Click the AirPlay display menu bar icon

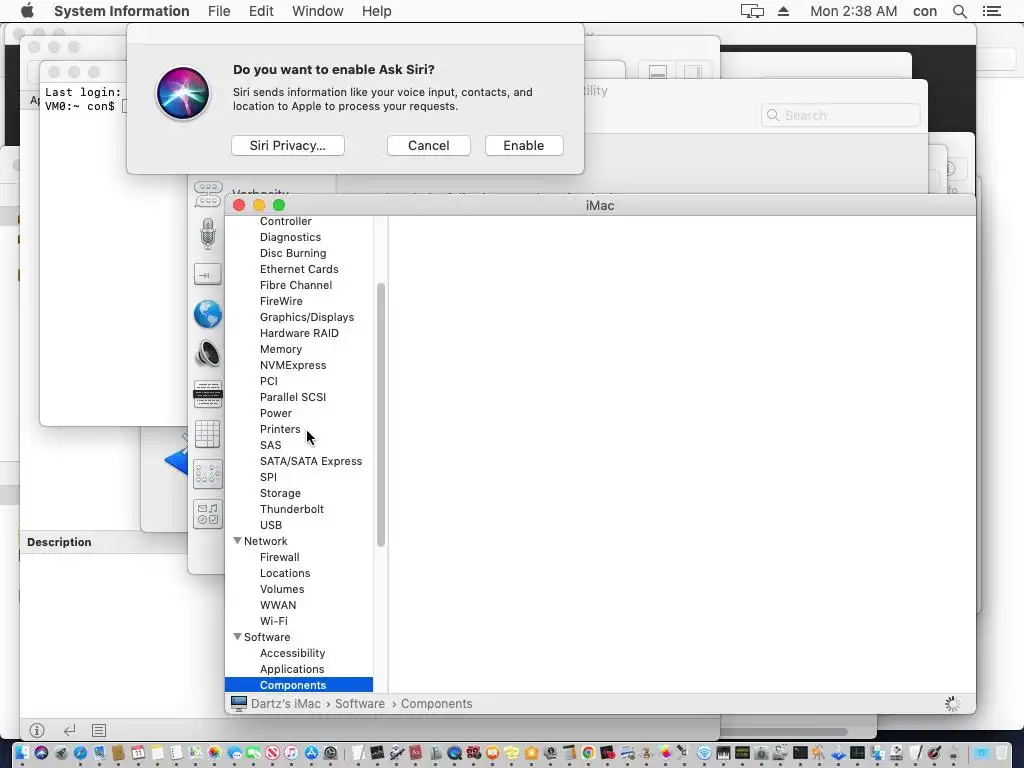(752, 11)
